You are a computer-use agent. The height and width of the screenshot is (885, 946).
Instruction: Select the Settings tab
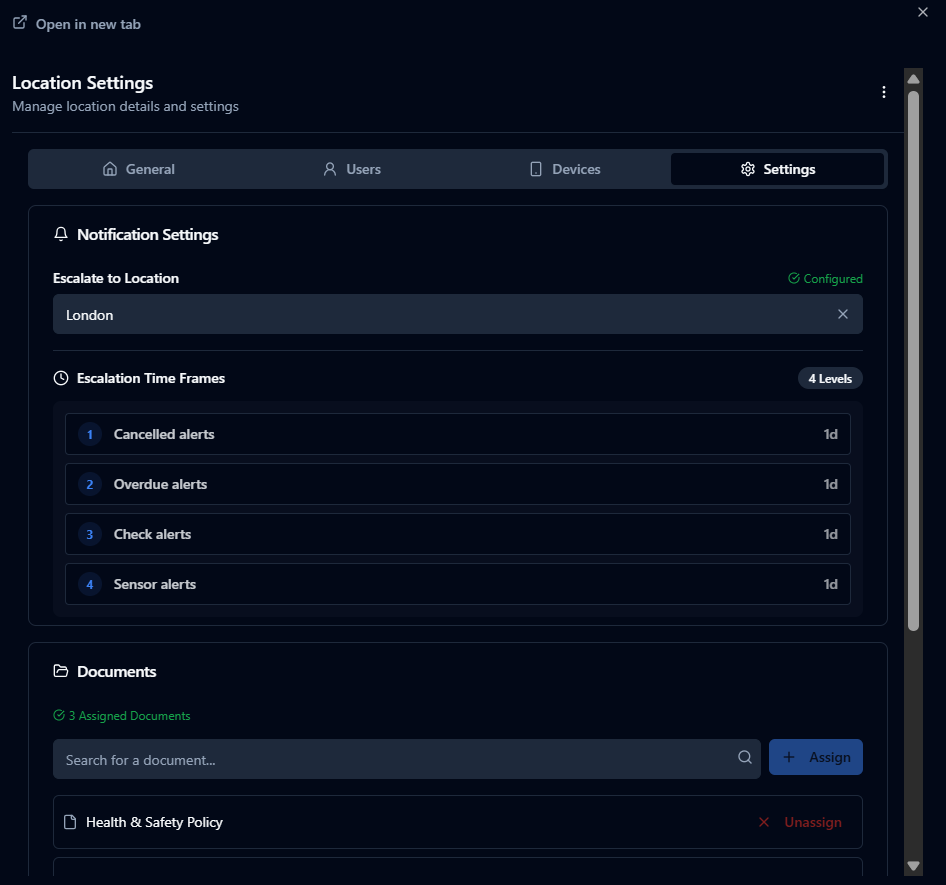[x=777, y=169]
